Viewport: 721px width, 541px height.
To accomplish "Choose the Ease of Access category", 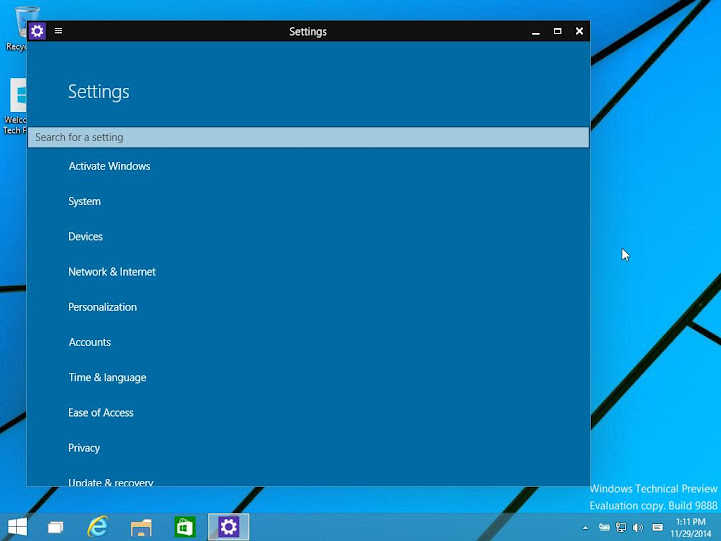I will click(x=101, y=413).
